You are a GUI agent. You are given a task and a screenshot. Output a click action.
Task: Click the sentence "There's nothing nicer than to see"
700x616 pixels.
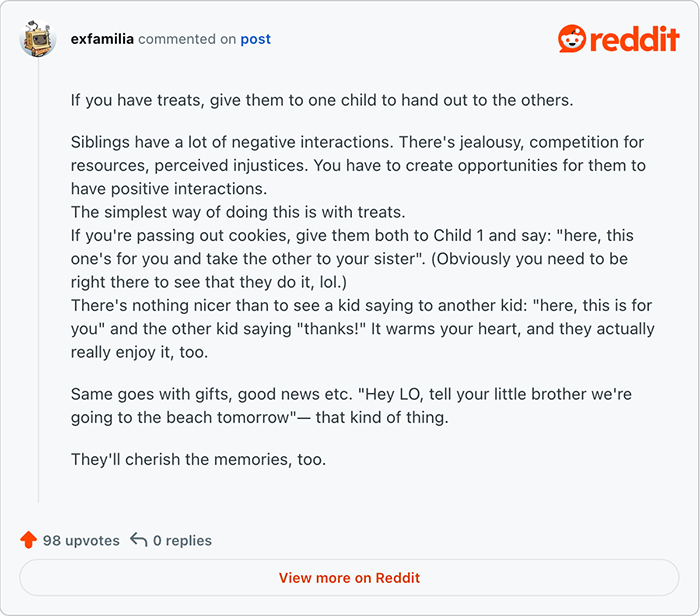tap(362, 329)
